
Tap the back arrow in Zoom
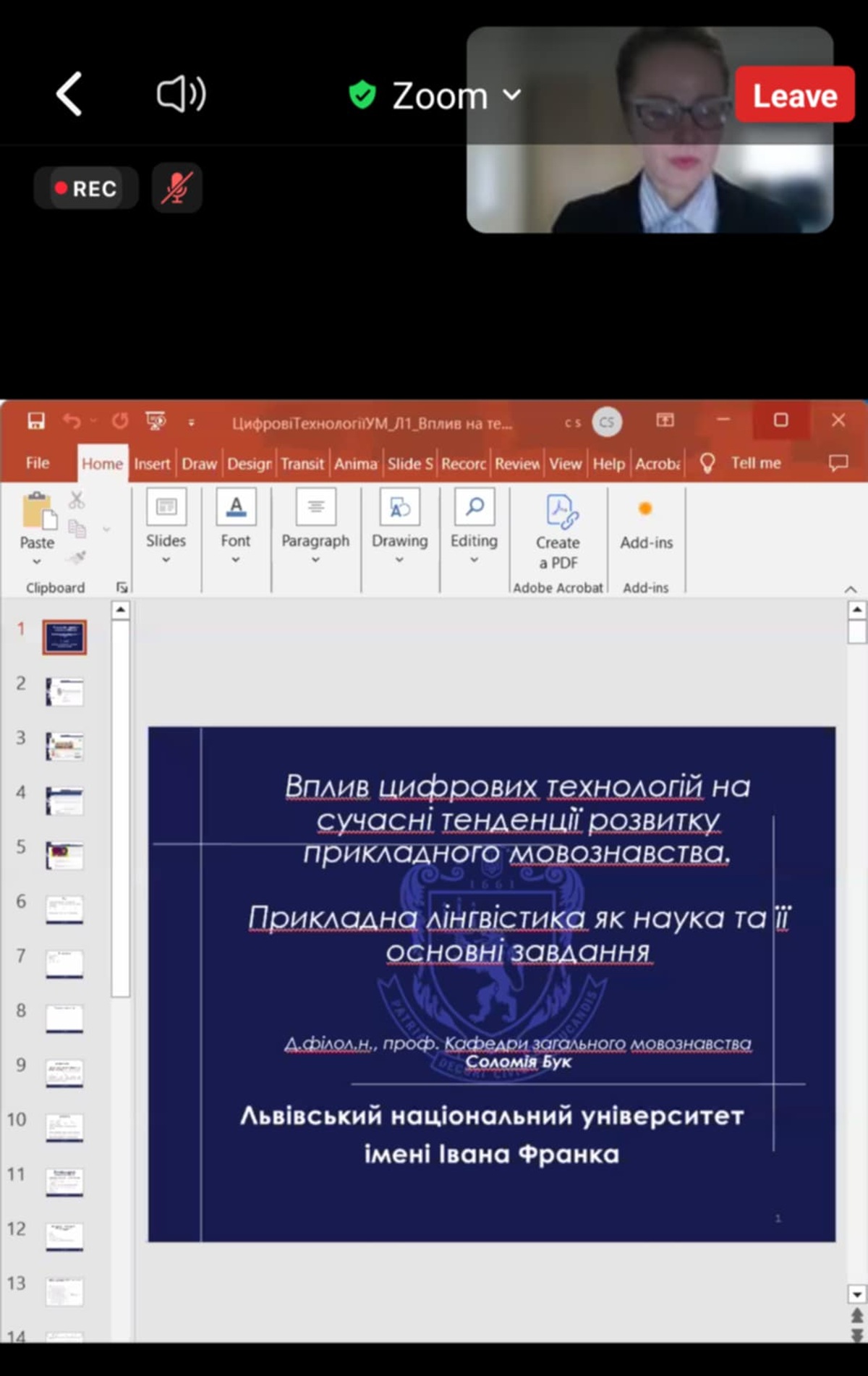click(x=69, y=94)
